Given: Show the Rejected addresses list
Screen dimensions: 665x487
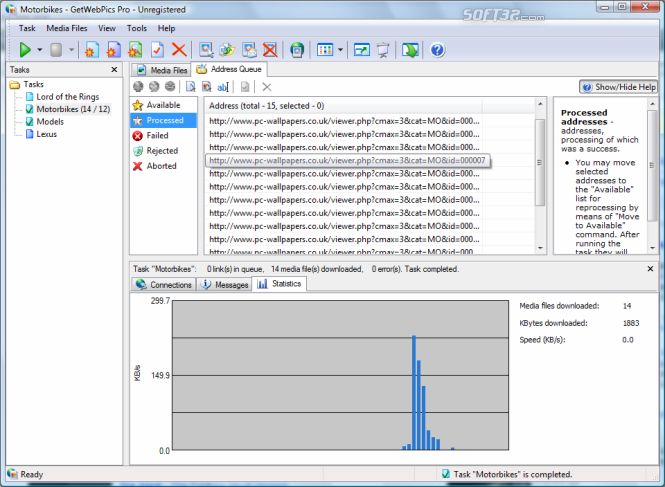Looking at the screenshot, I should coord(163,151).
